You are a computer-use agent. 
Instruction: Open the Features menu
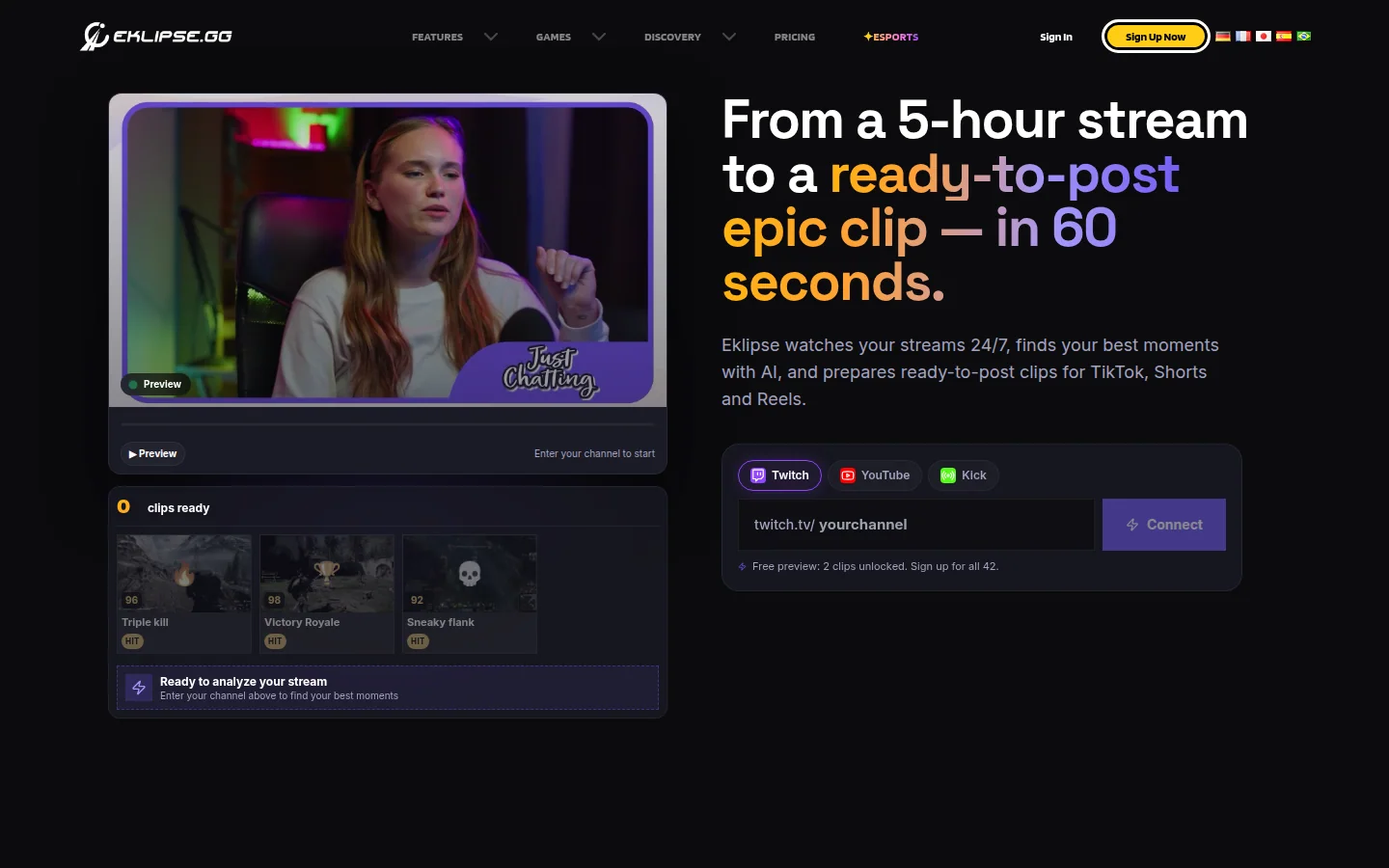(x=437, y=38)
